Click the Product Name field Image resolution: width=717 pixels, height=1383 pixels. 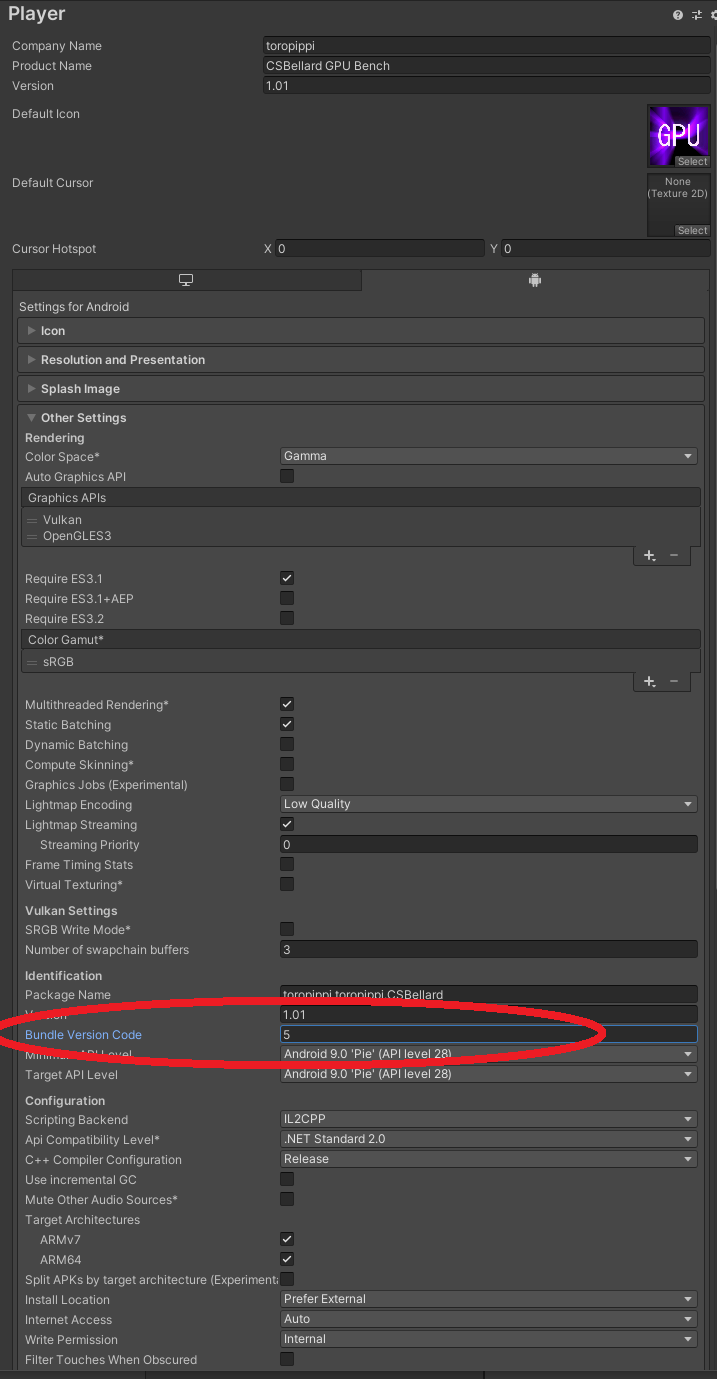click(x=486, y=66)
